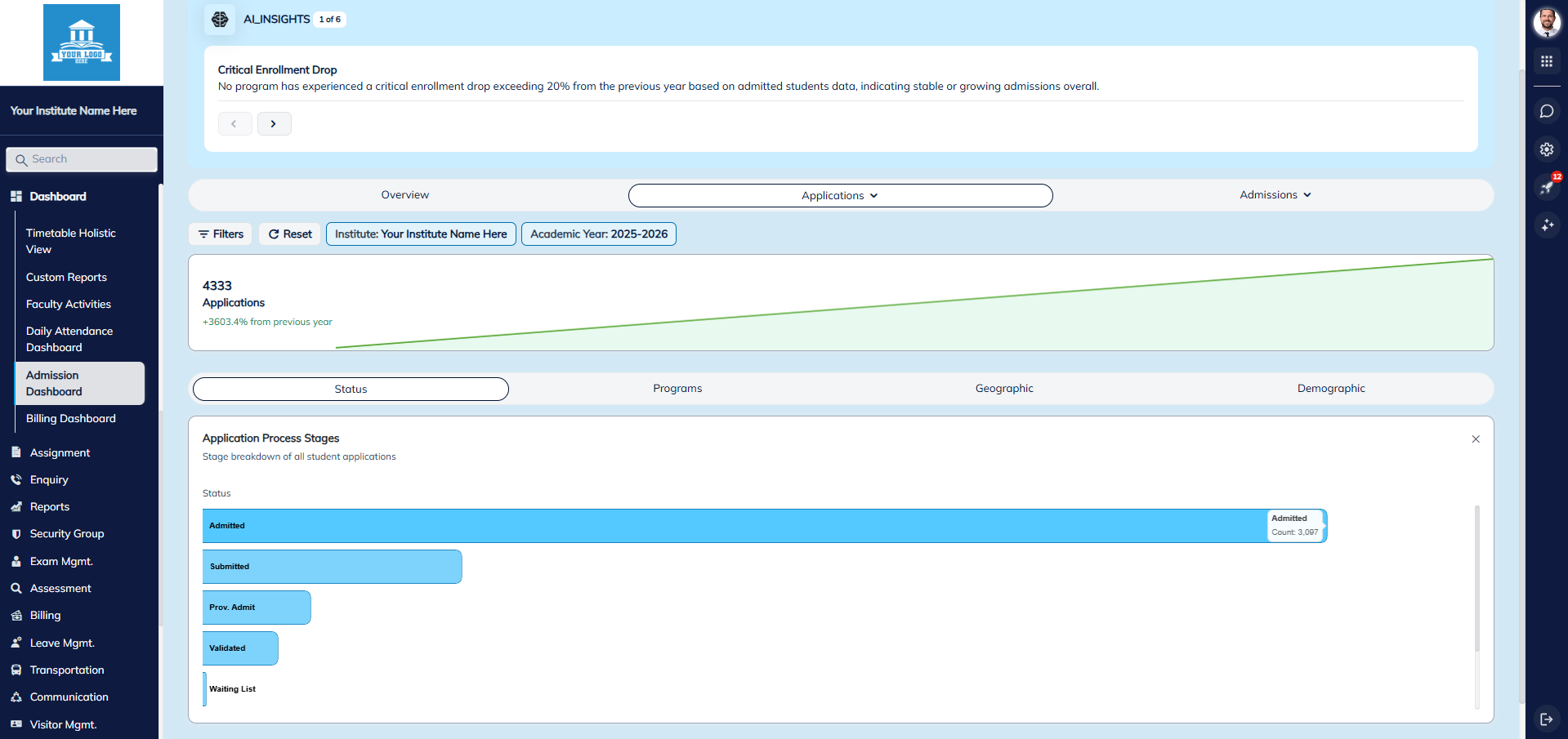The image size is (1568, 739).
Task: Open the Enquiry section via phone icon
Action: coord(16,479)
